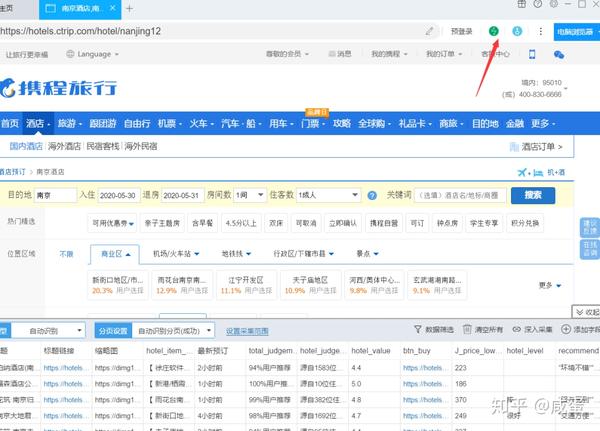Screen dimensions: 600x431
Task: Toggle the 4.5分以上 filter
Action: (x=241, y=223)
